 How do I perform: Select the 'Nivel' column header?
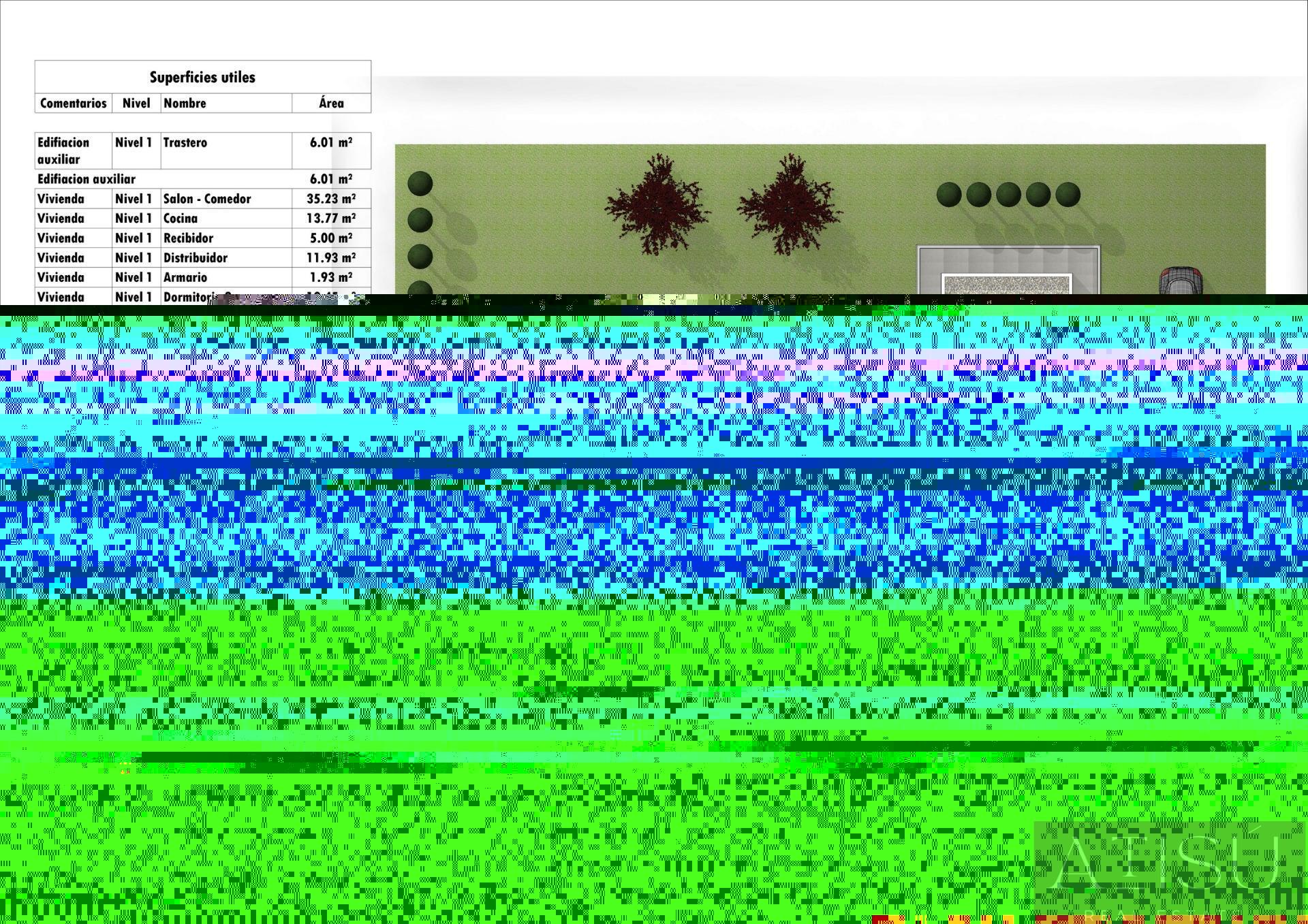click(136, 103)
